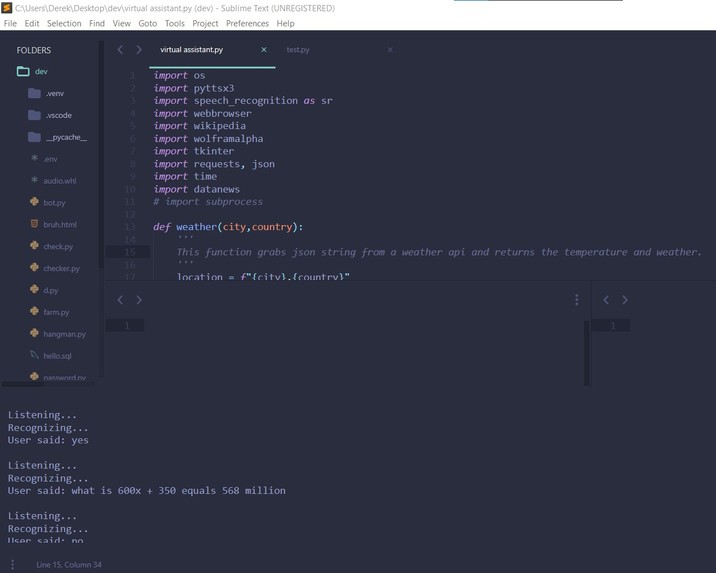Click the '# import subprocess' comment line
716x573 pixels.
click(208, 202)
